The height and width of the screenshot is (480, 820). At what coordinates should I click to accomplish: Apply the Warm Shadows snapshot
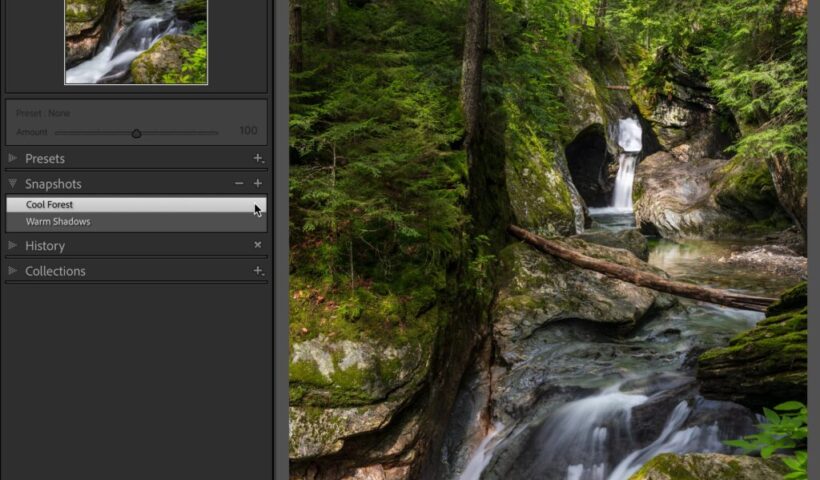tap(58, 222)
